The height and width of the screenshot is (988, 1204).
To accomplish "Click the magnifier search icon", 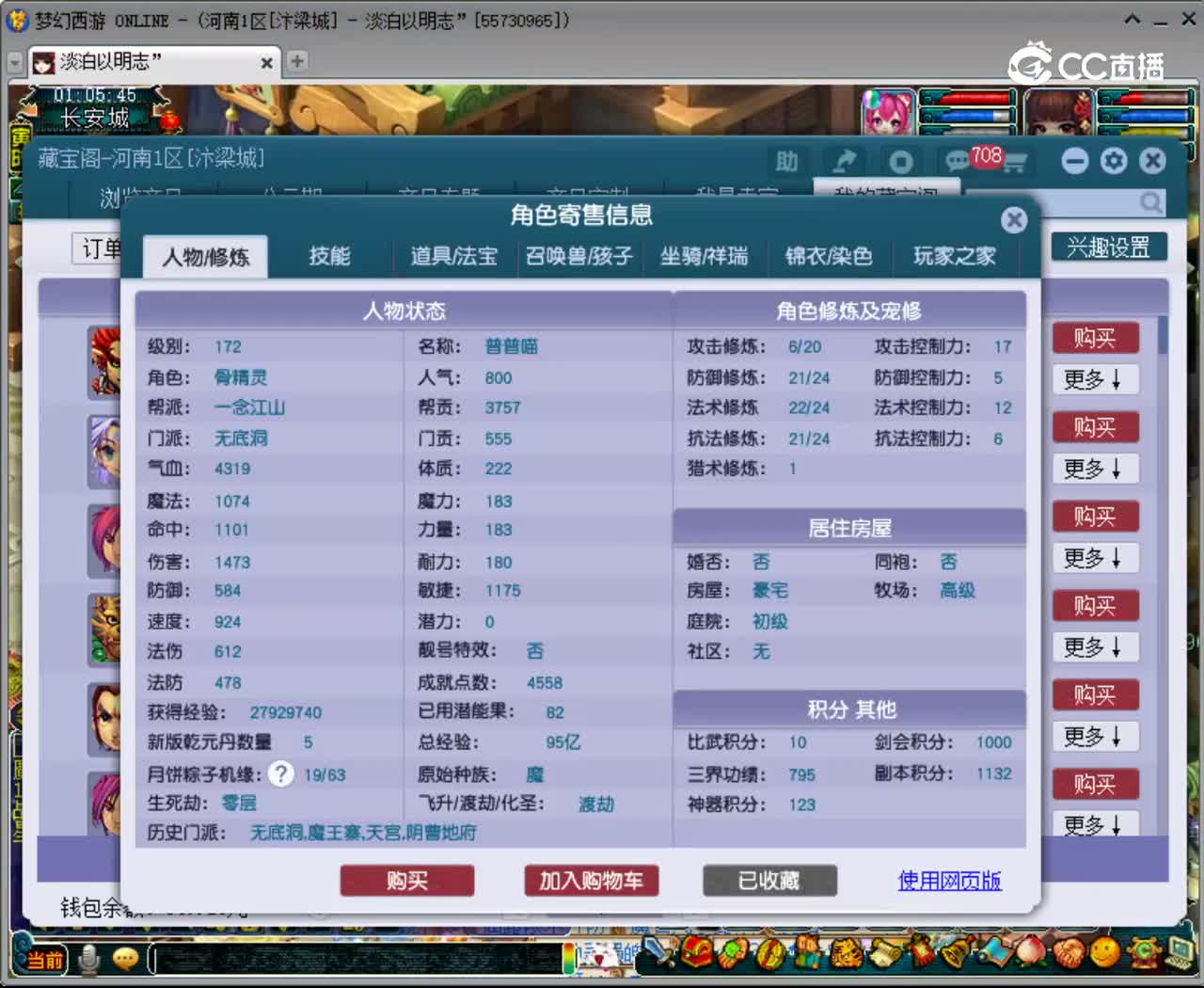I will pyautogui.click(x=1150, y=202).
